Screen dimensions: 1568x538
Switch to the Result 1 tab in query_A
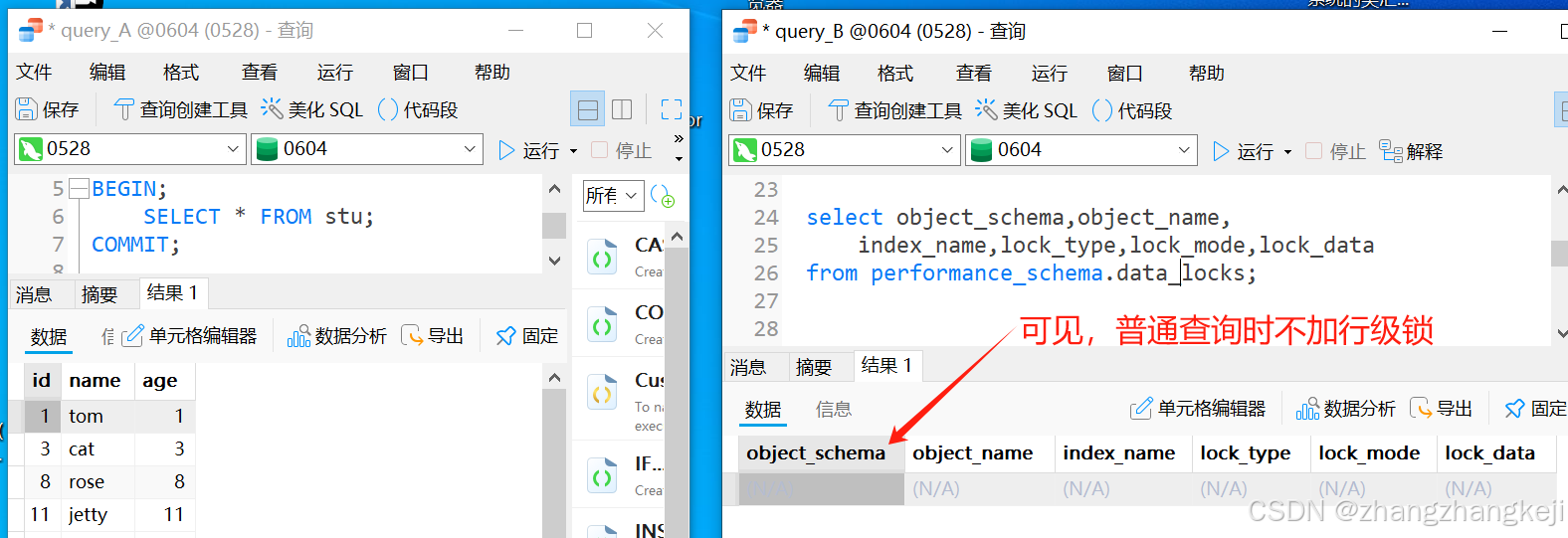coord(173,292)
